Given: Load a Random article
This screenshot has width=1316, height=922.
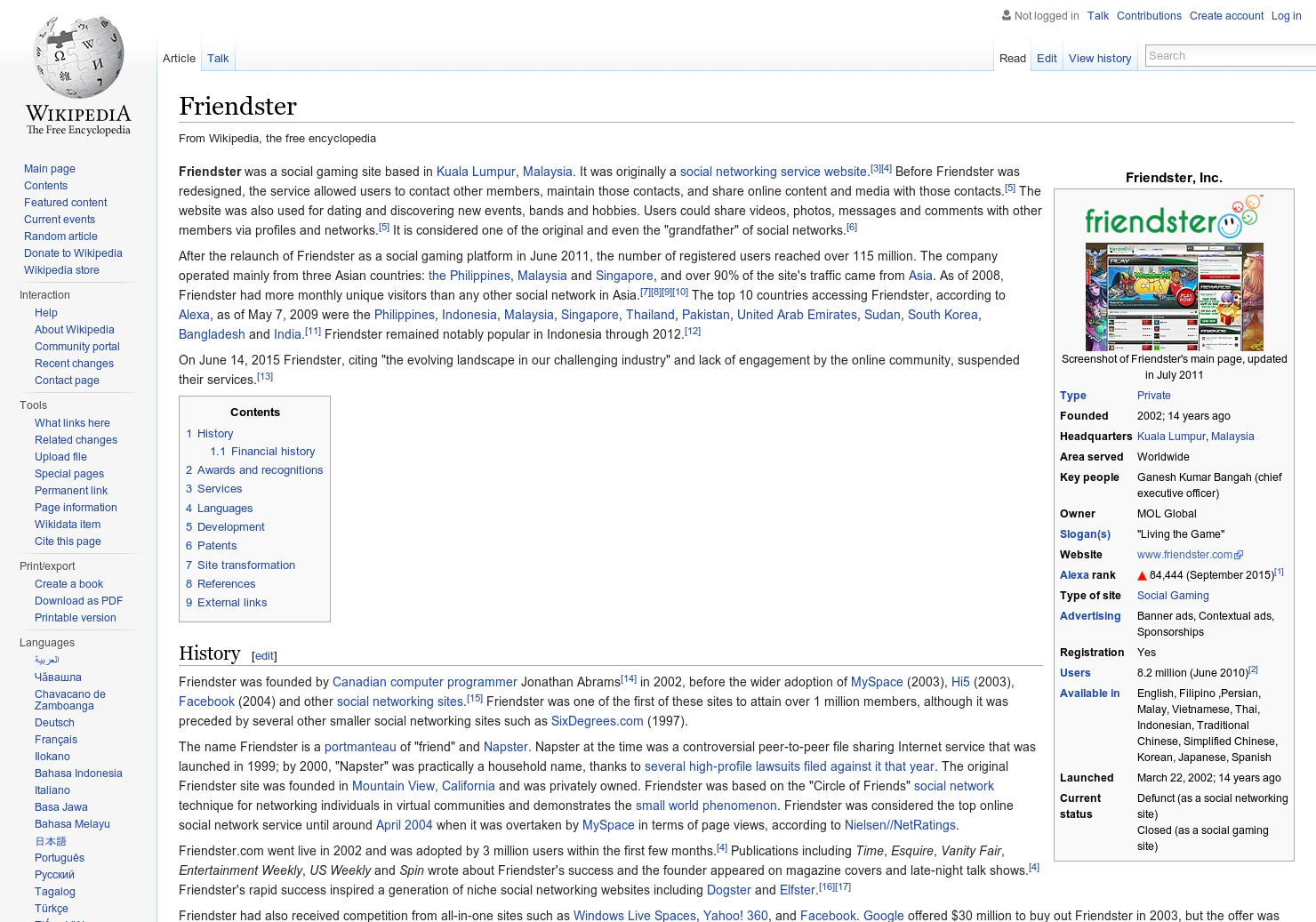Looking at the screenshot, I should click(60, 237).
